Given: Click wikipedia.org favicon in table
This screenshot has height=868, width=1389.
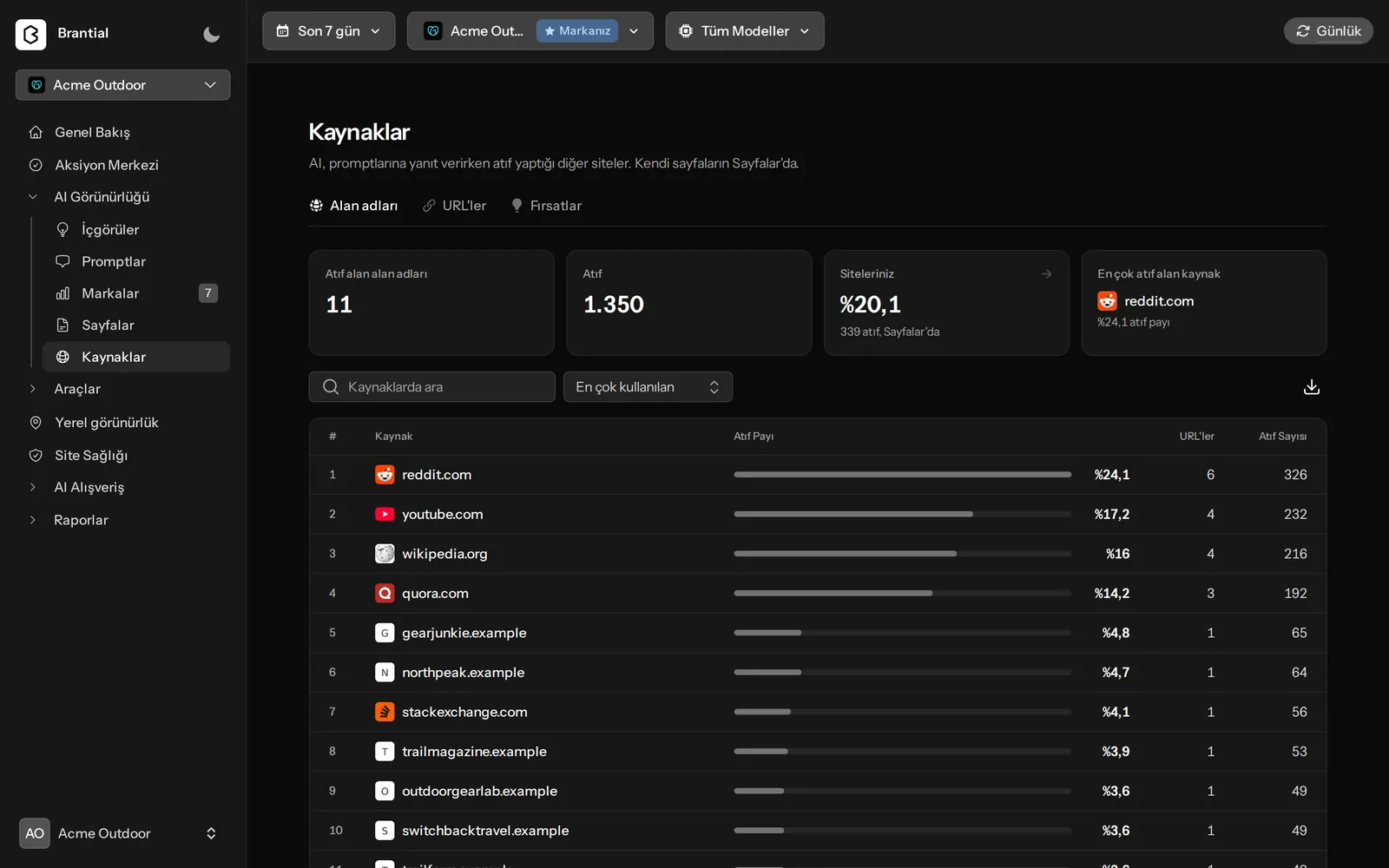Looking at the screenshot, I should (x=385, y=554).
